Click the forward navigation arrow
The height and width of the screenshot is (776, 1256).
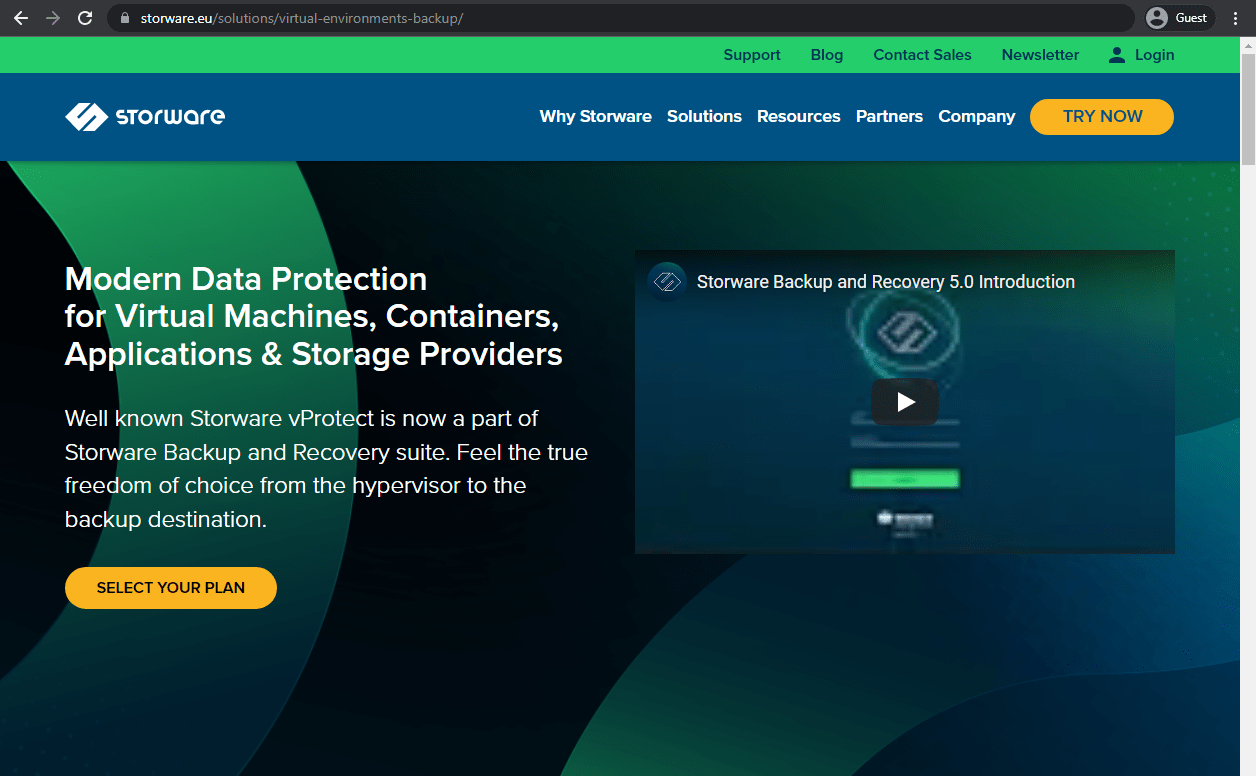coord(51,17)
